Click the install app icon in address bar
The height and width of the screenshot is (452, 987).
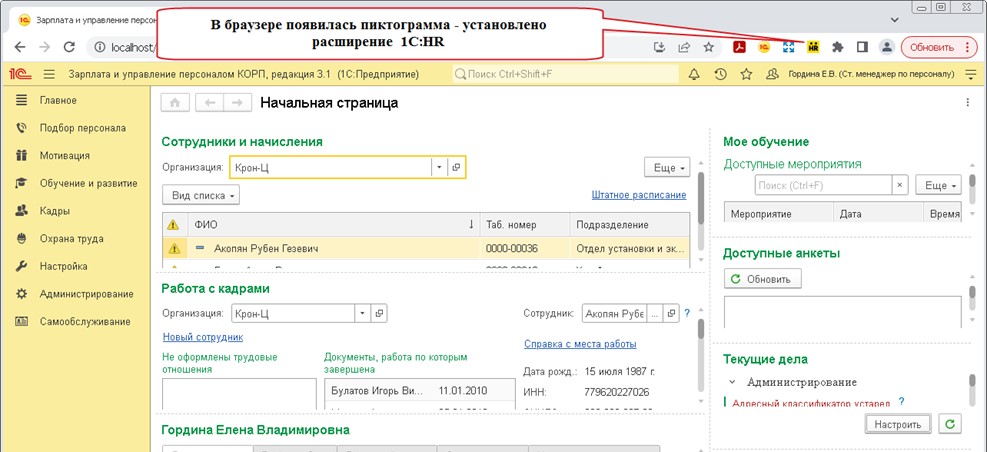click(x=660, y=47)
